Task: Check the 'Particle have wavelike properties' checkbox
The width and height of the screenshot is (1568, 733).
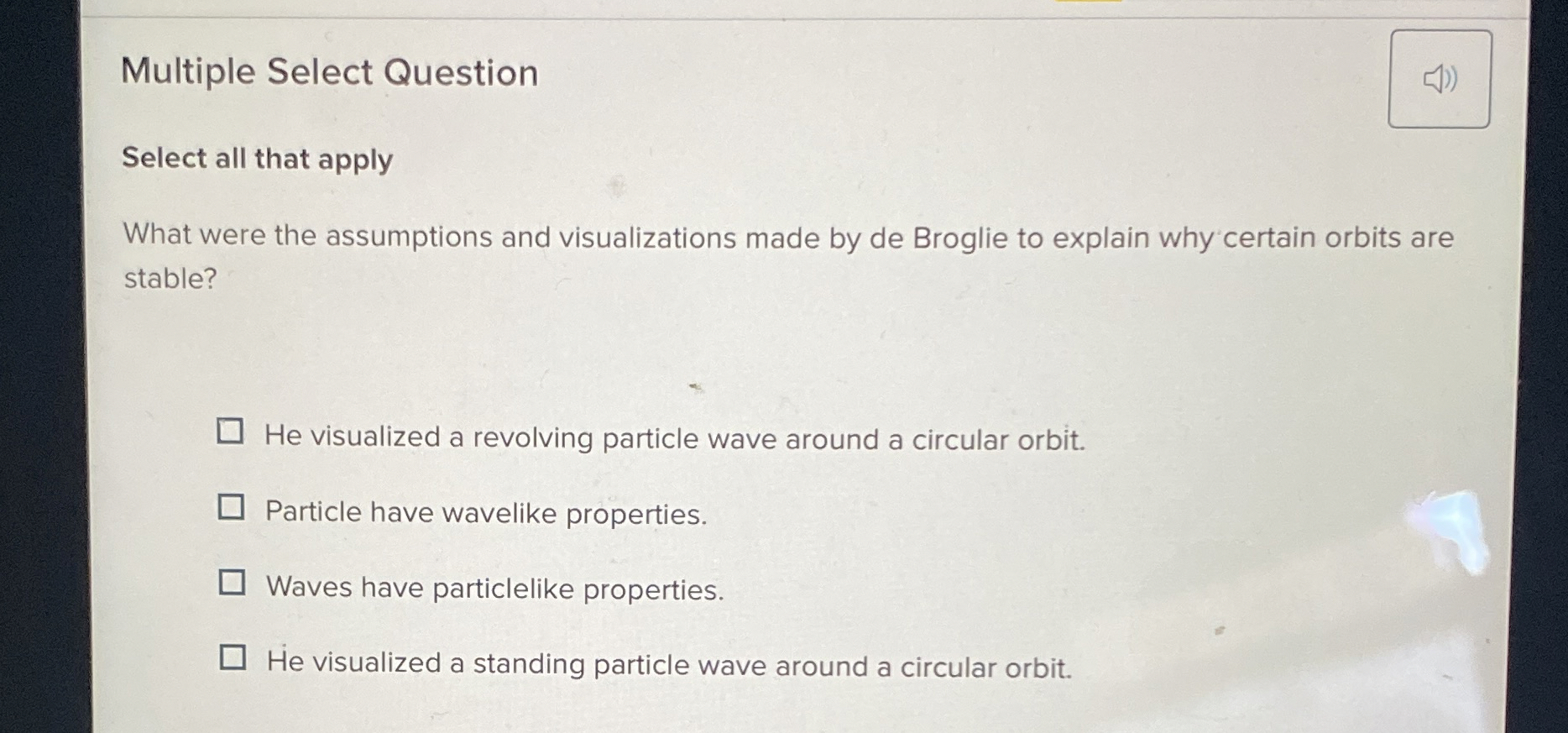Action: (233, 505)
